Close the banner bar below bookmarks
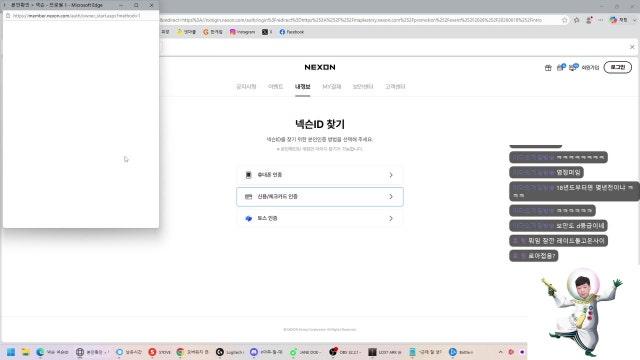The width and height of the screenshot is (640, 360). tap(632, 47)
